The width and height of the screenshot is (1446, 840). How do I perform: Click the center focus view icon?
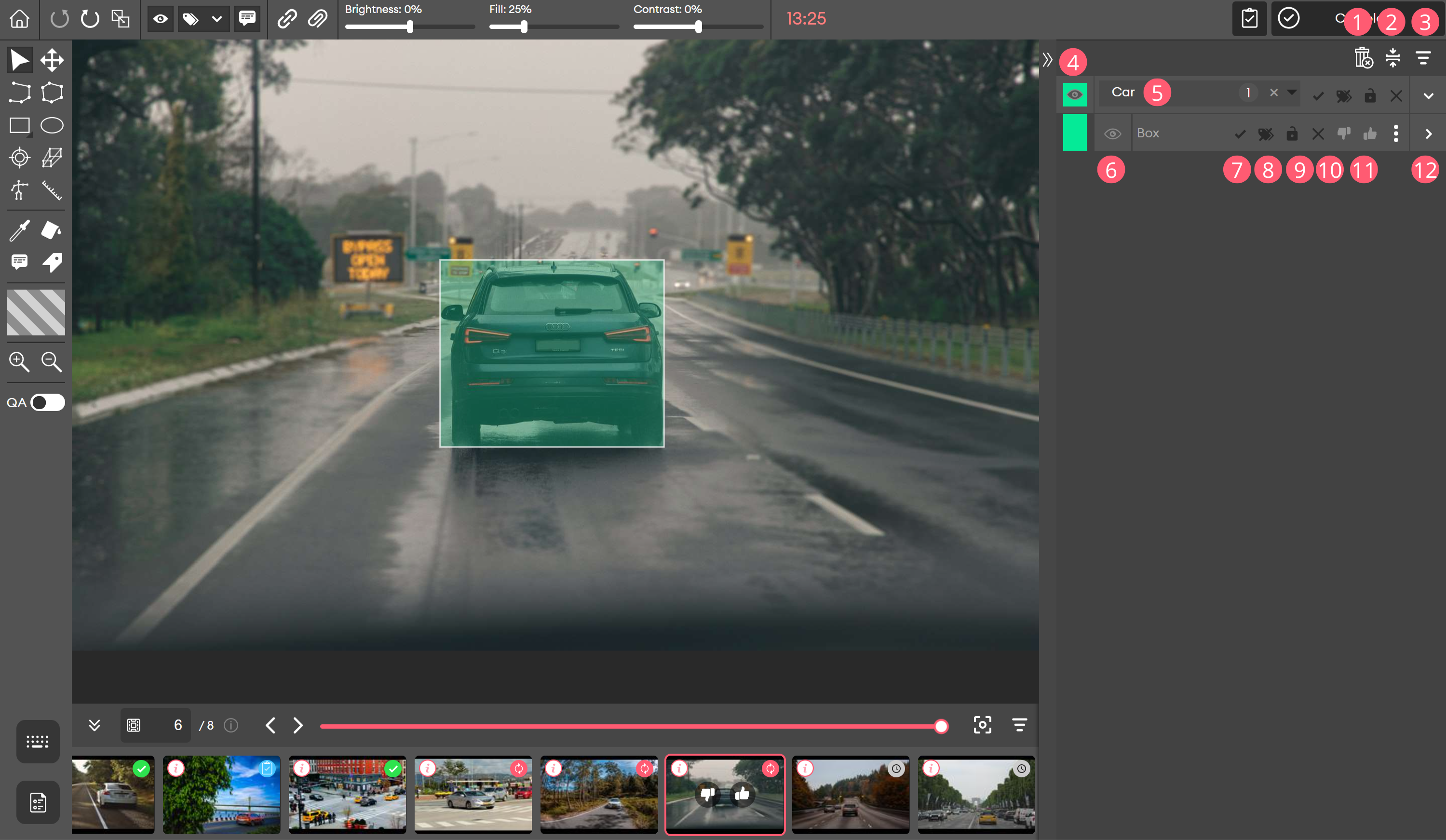click(982, 725)
